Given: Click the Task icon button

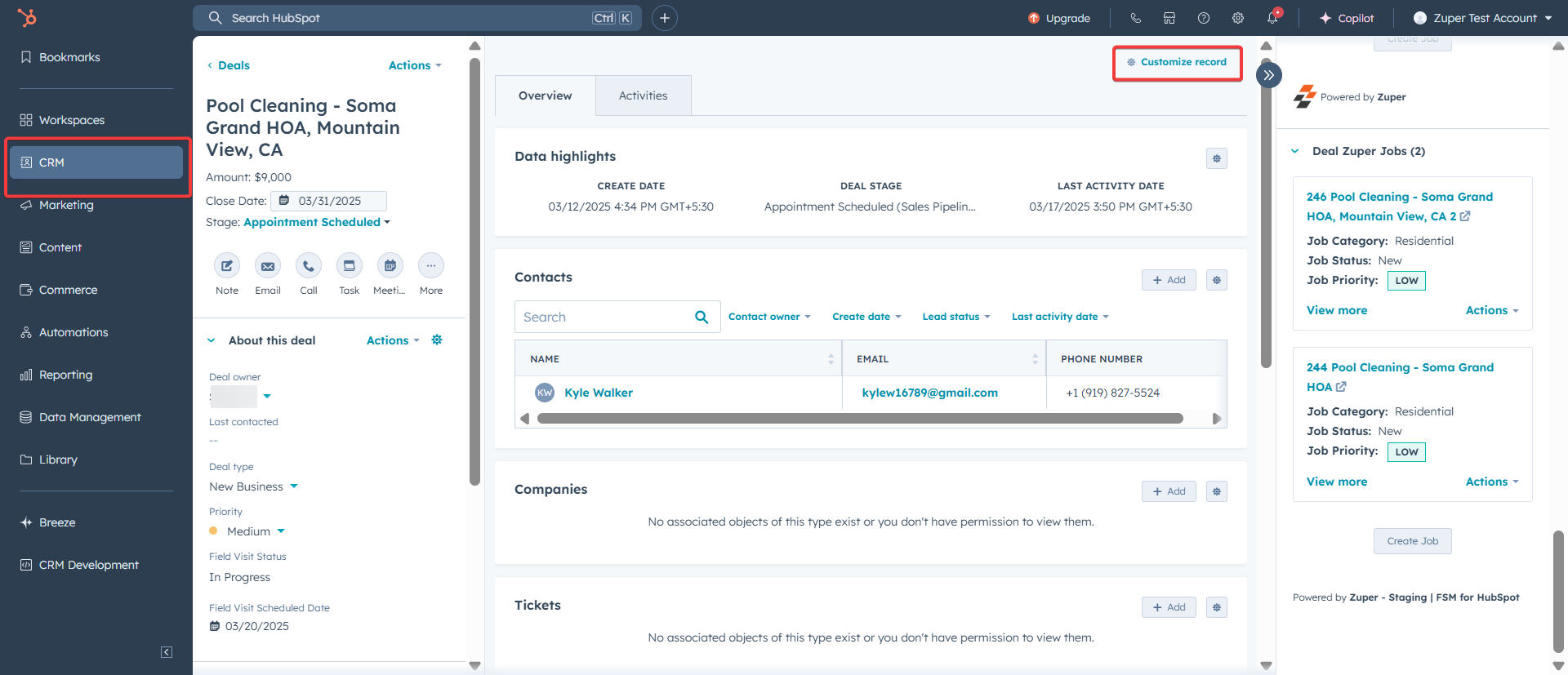Looking at the screenshot, I should (350, 265).
